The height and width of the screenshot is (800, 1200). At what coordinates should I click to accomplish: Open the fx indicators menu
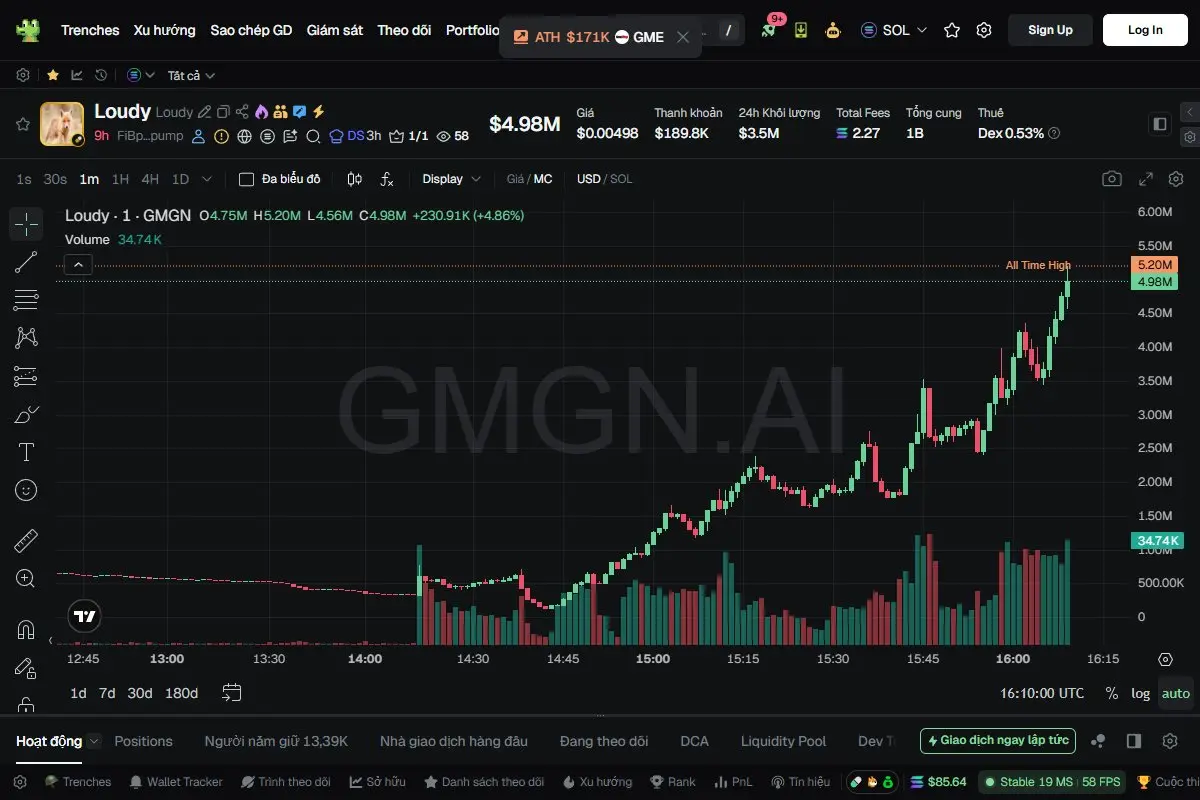387,179
